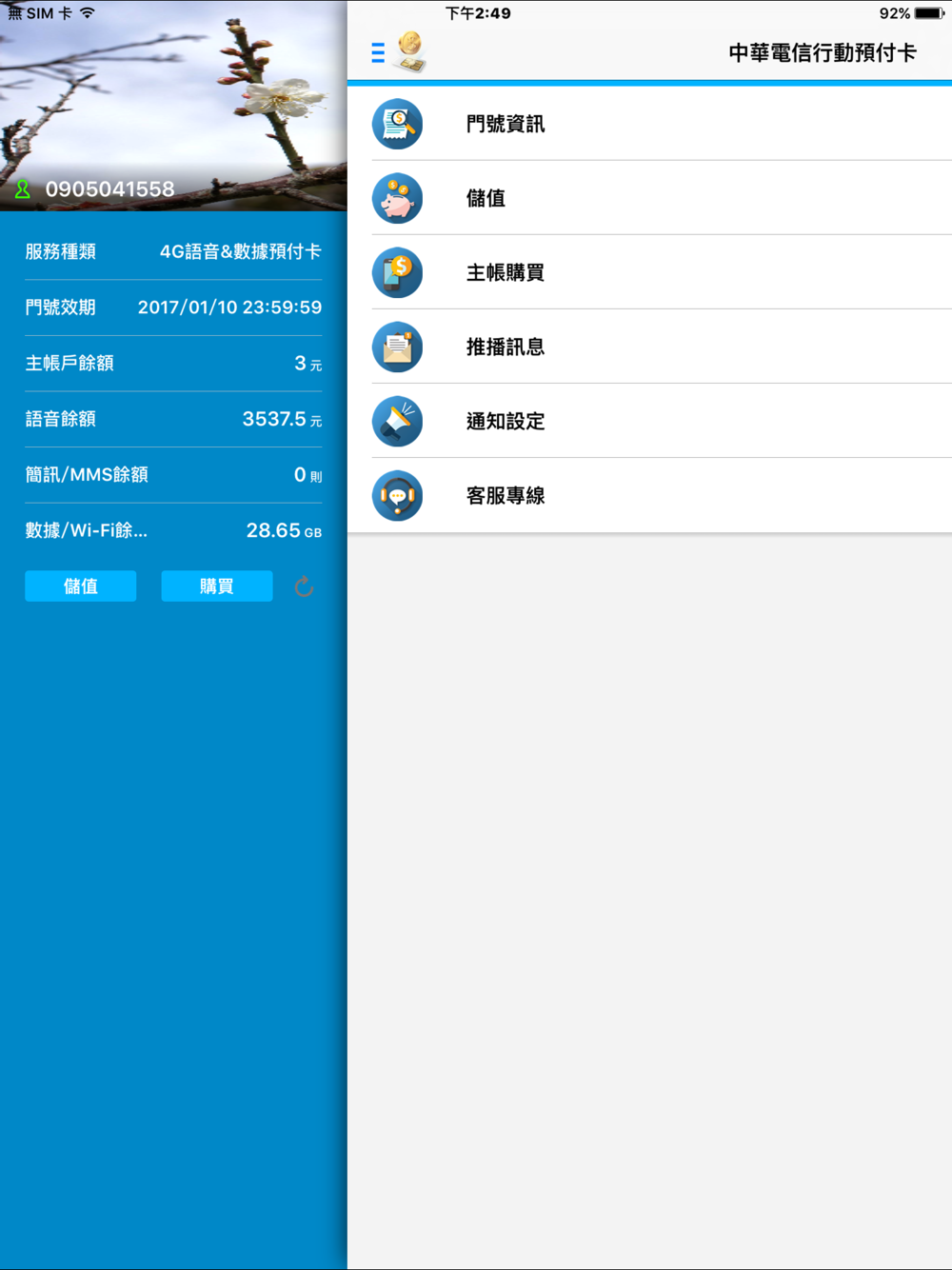Image resolution: width=952 pixels, height=1270 pixels.
Task: Open the 主帳購買 menu item
Action: 649,272
